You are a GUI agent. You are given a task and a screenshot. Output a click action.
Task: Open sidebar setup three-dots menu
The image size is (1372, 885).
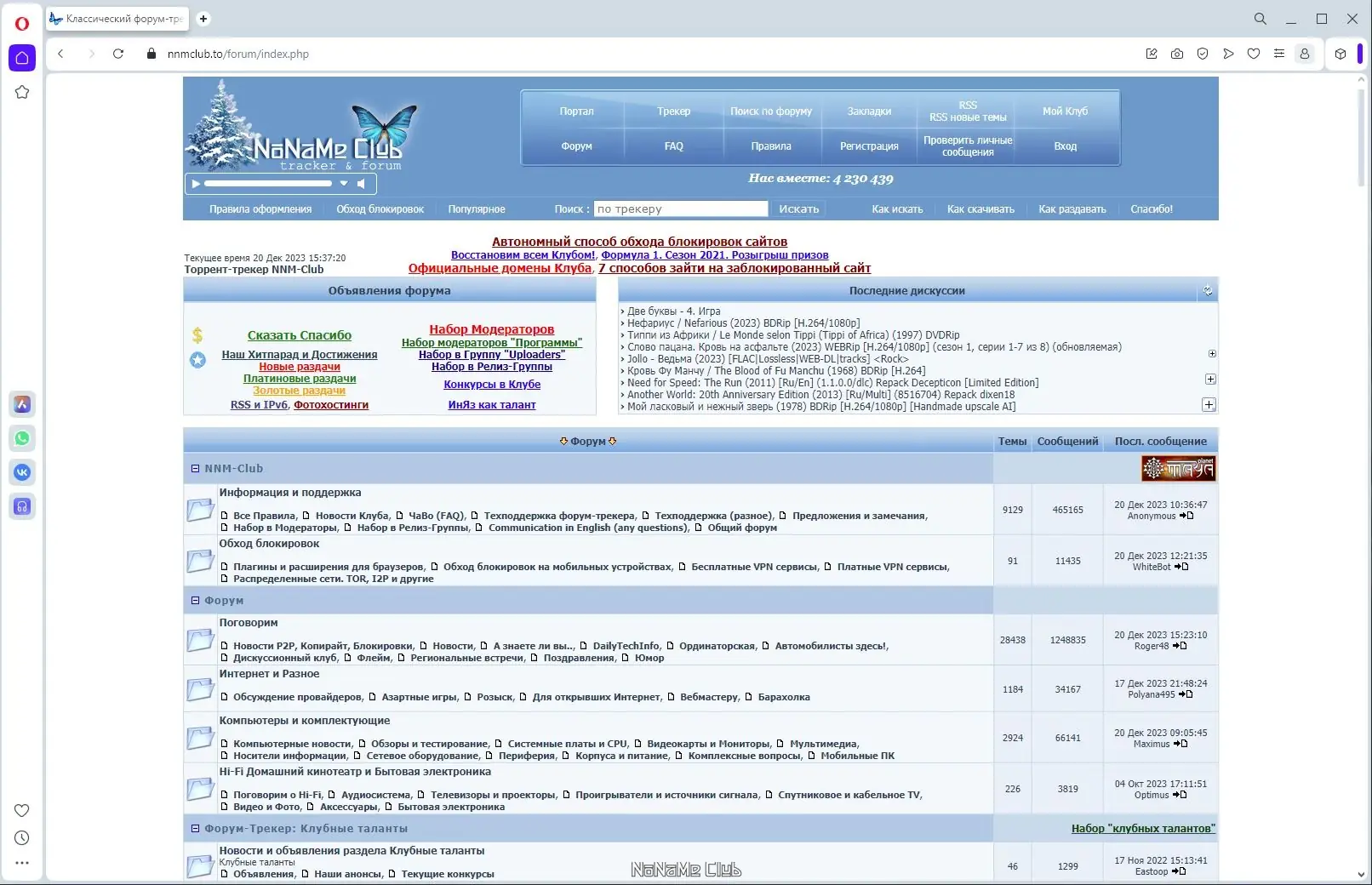(22, 863)
